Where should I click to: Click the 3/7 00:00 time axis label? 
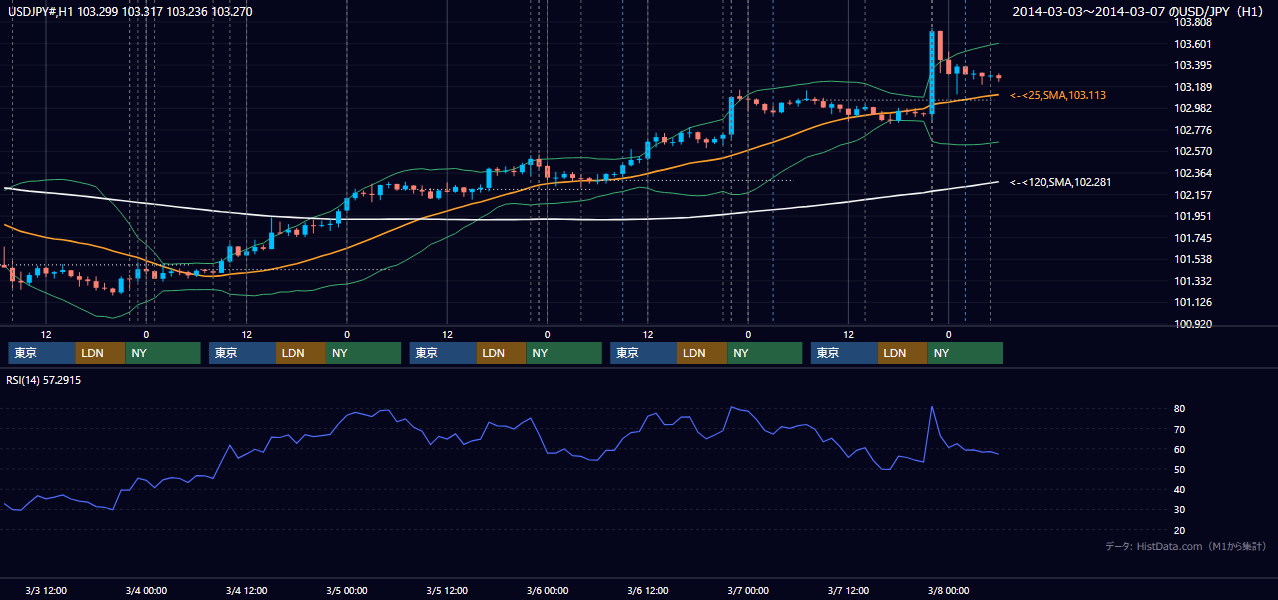click(747, 591)
